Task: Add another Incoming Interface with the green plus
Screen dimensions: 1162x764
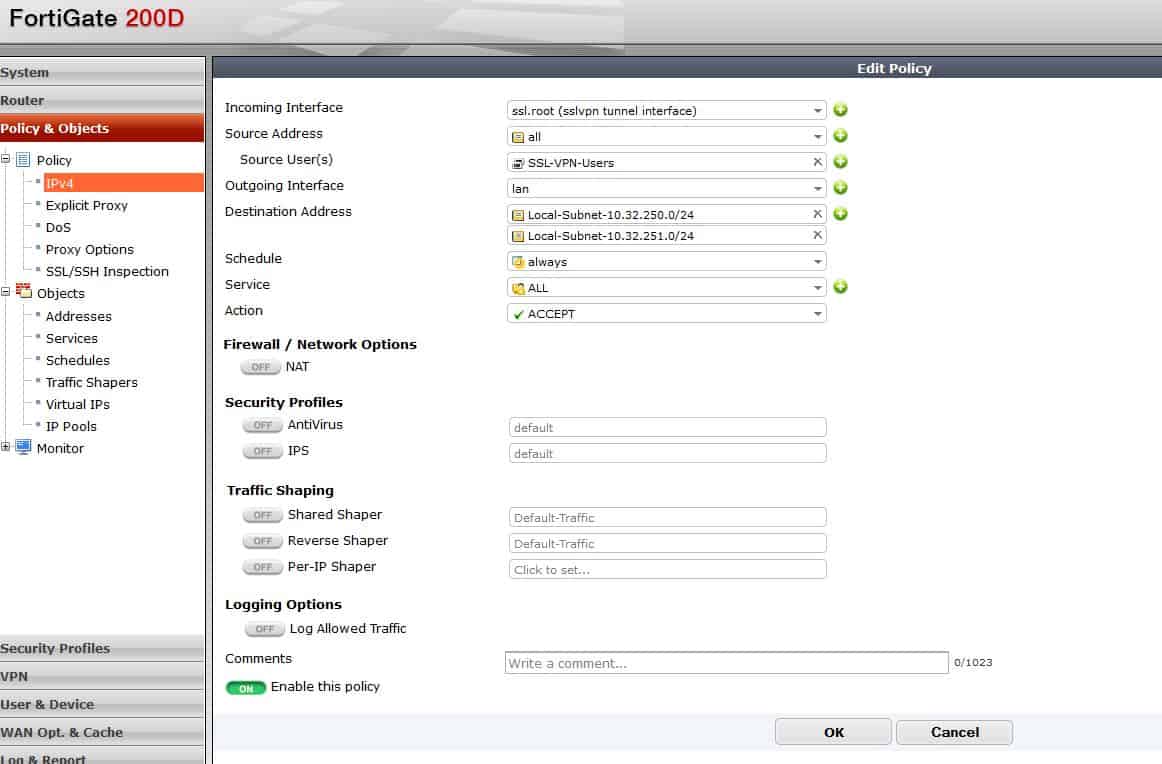Action: tap(840, 110)
